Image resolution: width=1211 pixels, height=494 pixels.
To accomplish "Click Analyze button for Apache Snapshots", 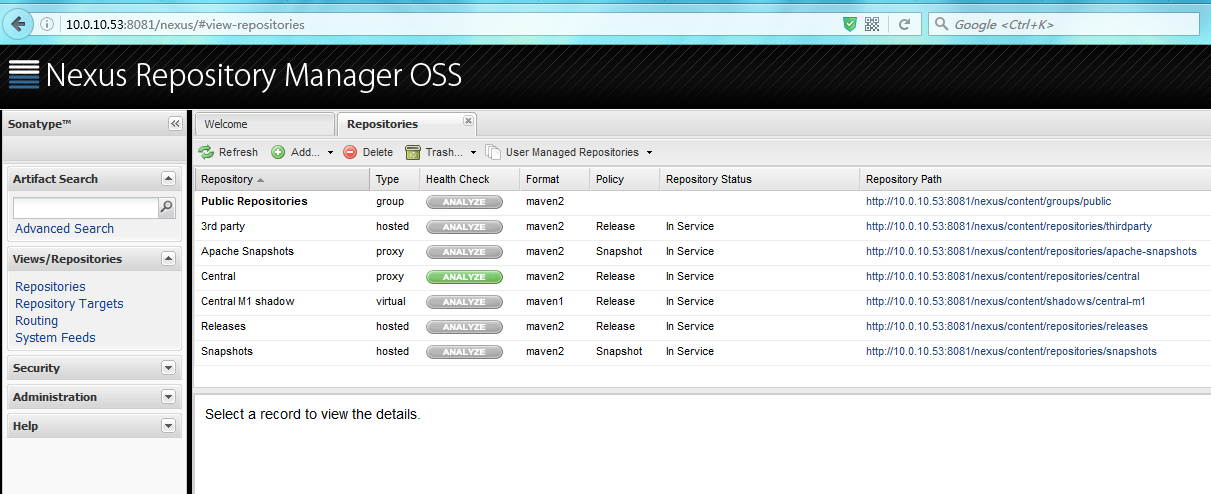I will [464, 252].
